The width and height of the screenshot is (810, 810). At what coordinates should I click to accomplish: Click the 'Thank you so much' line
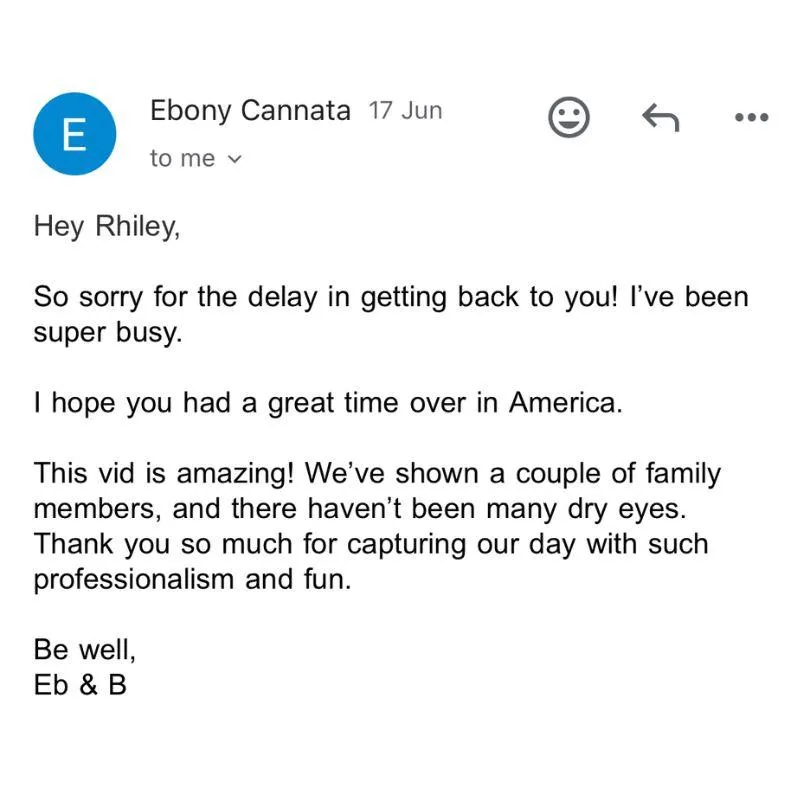[x=371, y=544]
